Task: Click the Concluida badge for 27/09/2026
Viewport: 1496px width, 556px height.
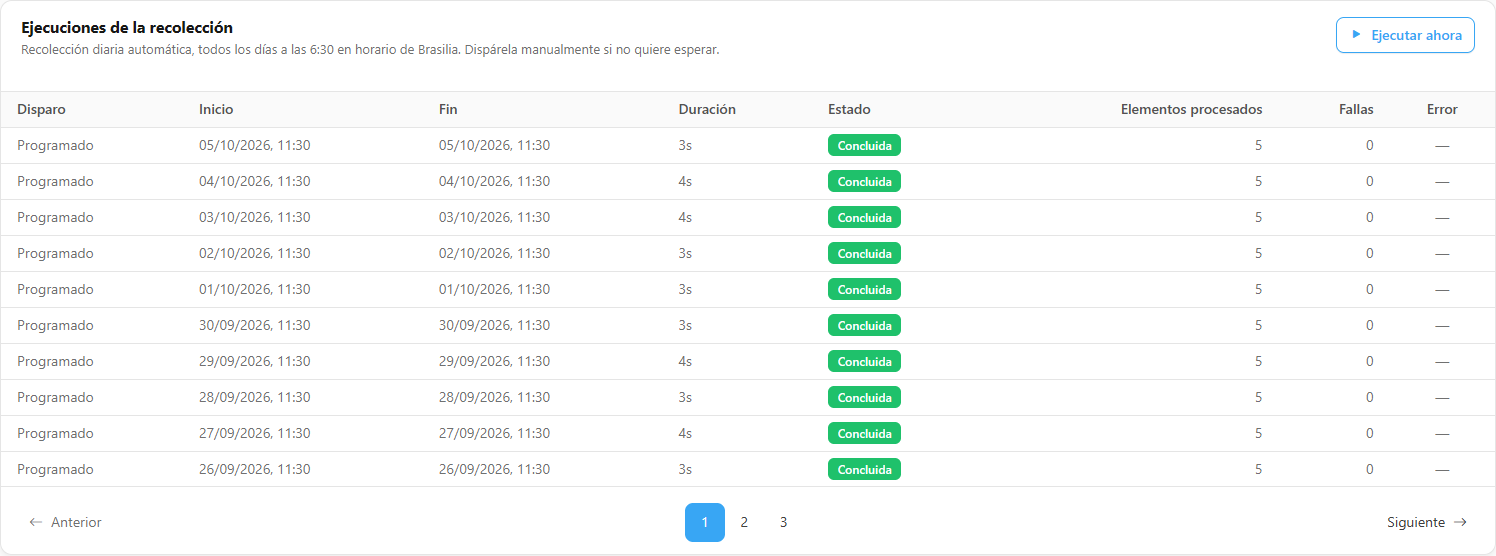Action: click(x=864, y=433)
